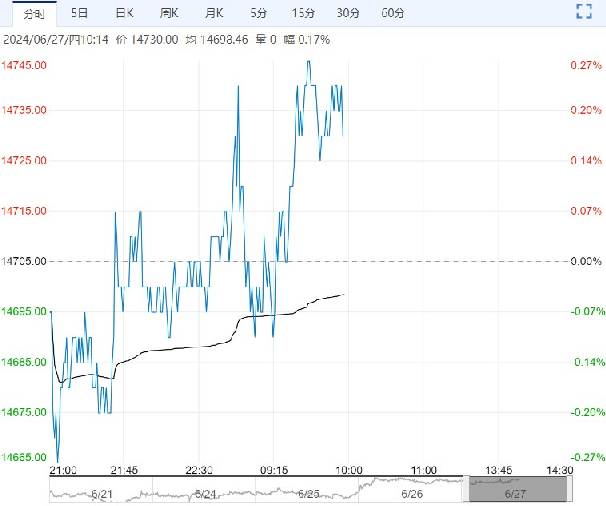This screenshot has height=506, width=606.
Task: Select 6/24 in the bottom navigator
Action: coord(205,493)
